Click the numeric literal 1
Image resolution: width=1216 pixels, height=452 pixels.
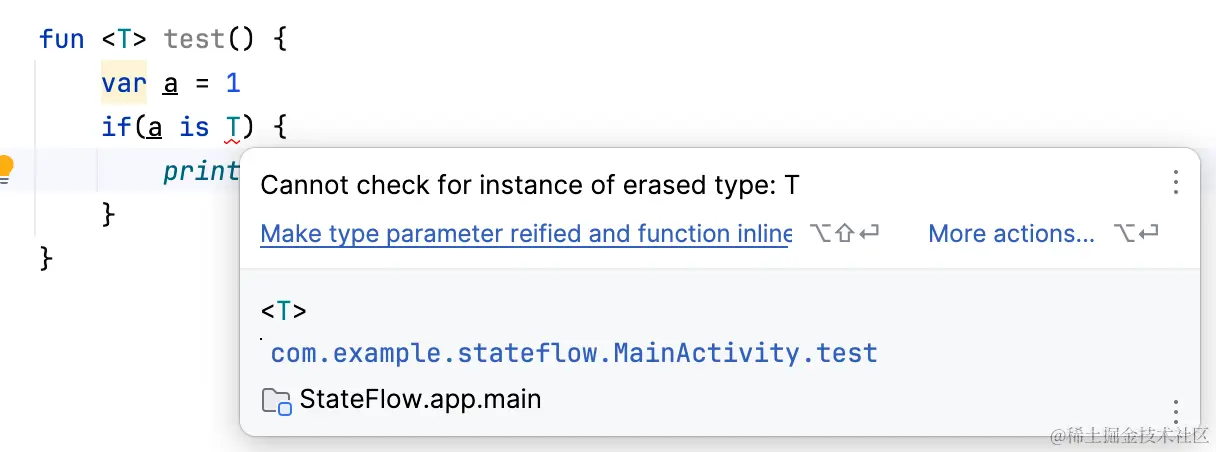[232, 83]
